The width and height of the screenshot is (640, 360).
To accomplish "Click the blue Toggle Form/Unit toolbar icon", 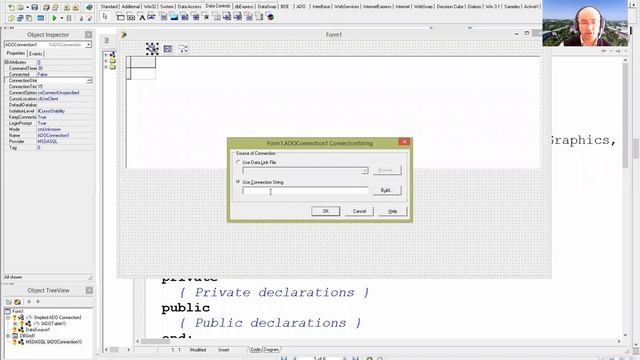I will click(x=40, y=18).
